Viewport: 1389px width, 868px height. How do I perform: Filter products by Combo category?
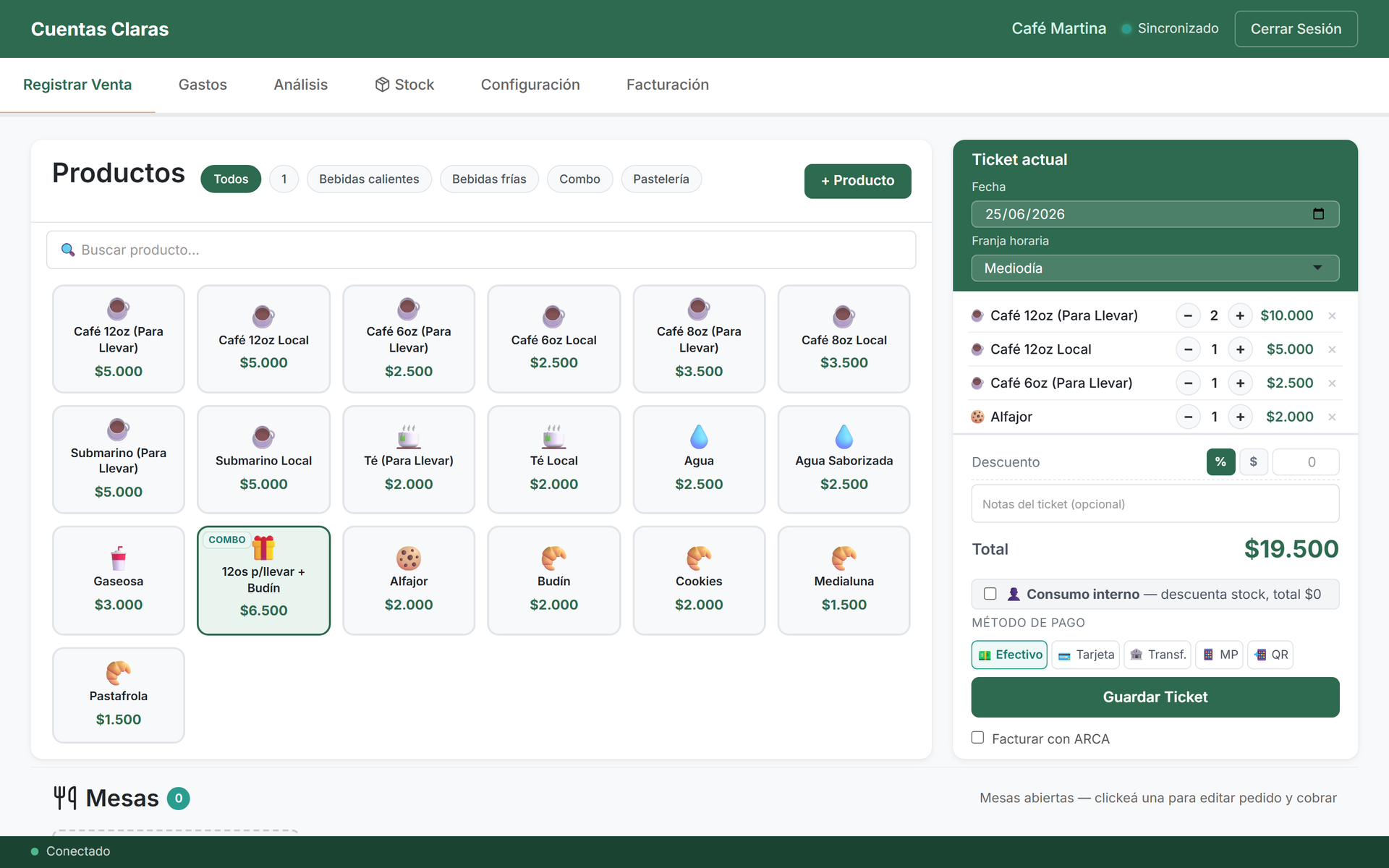click(x=579, y=179)
